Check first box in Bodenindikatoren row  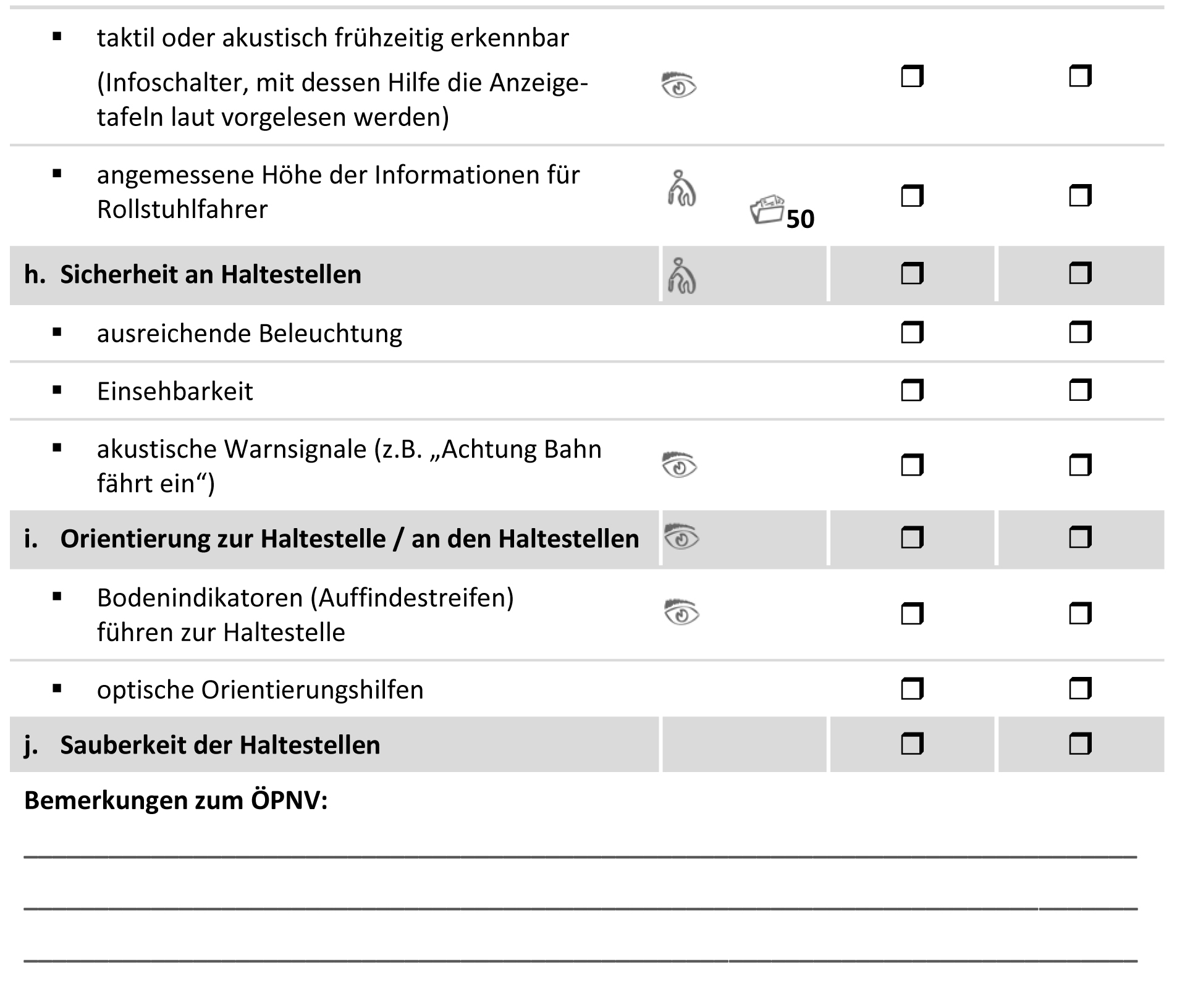click(912, 614)
